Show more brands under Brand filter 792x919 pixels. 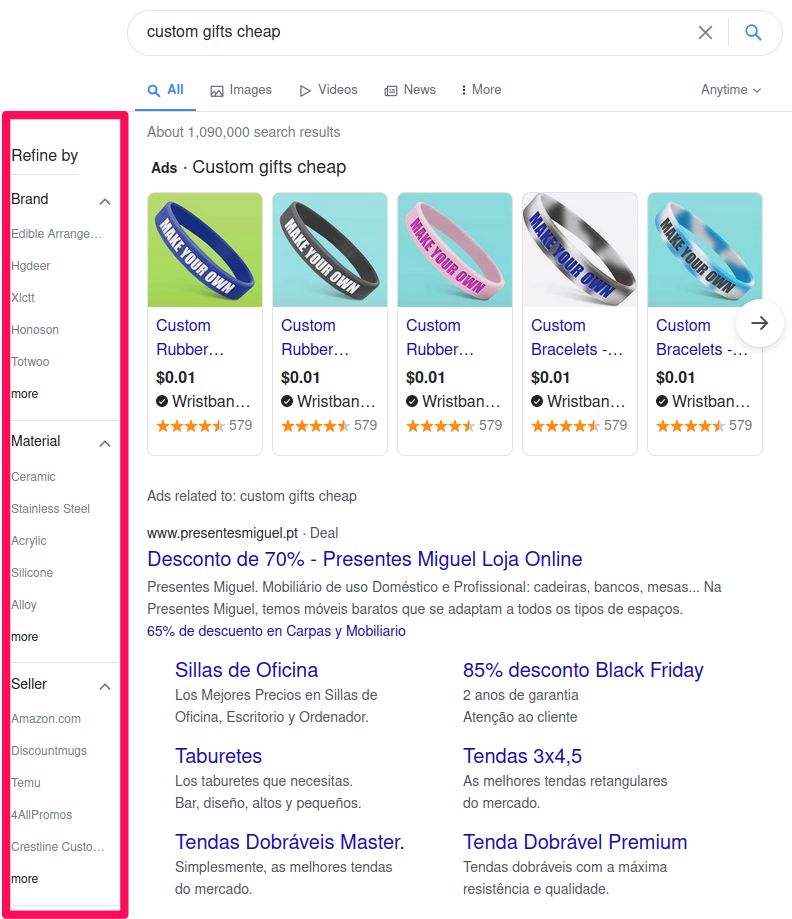(25, 394)
